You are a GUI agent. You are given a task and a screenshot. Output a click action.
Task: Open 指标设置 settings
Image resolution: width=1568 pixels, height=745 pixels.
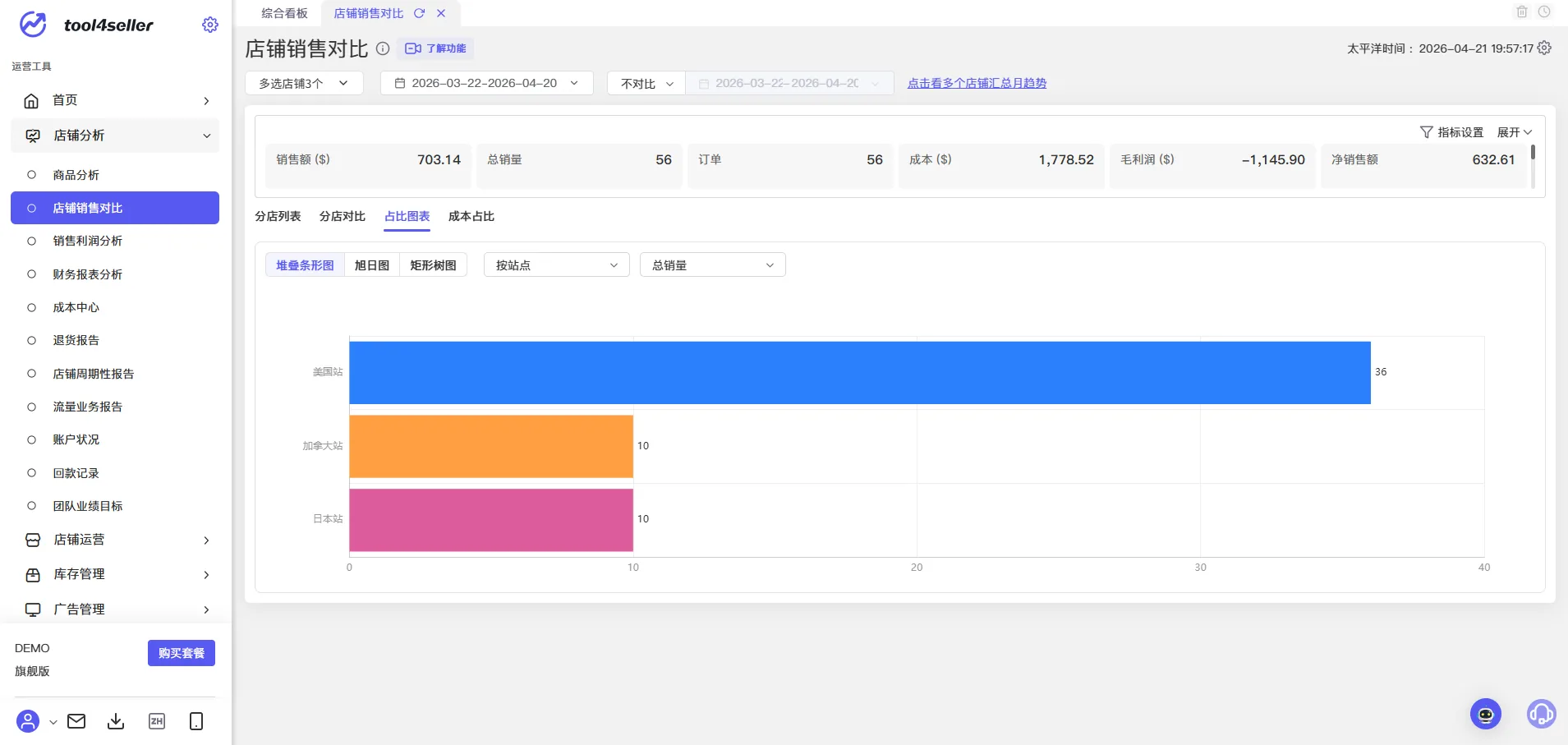pyautogui.click(x=1452, y=132)
